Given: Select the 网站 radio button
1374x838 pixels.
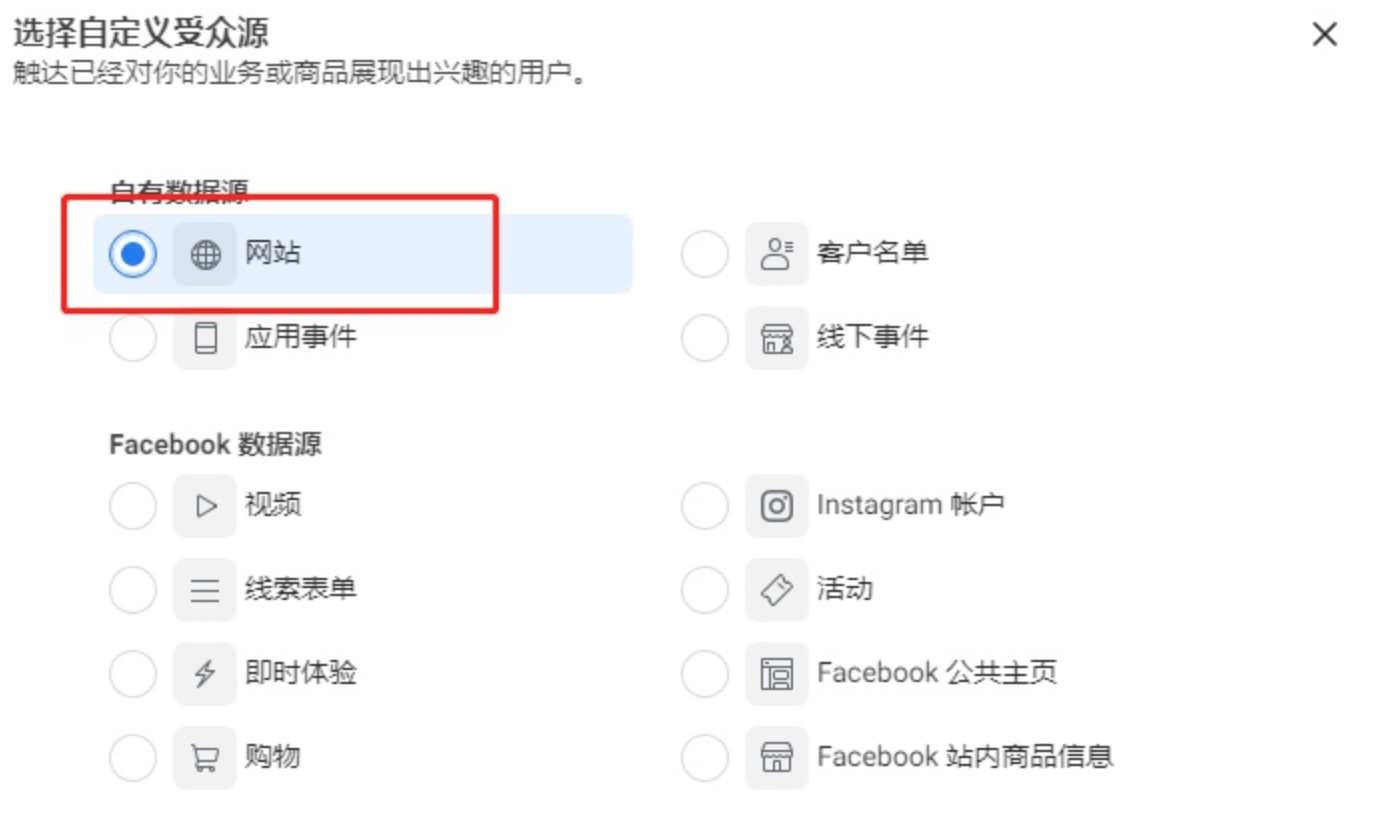Looking at the screenshot, I should pyautogui.click(x=133, y=254).
